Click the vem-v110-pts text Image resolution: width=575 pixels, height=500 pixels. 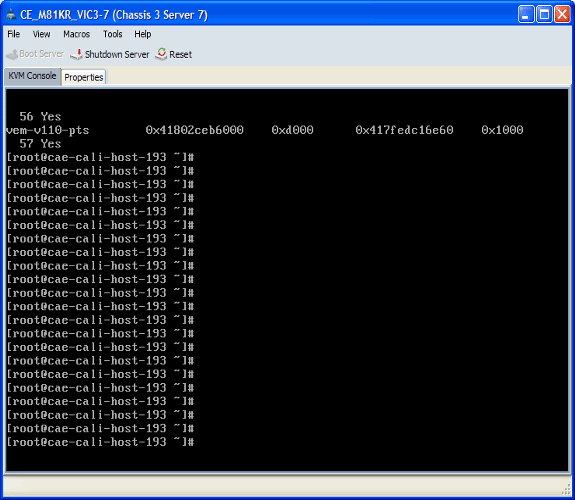point(48,130)
